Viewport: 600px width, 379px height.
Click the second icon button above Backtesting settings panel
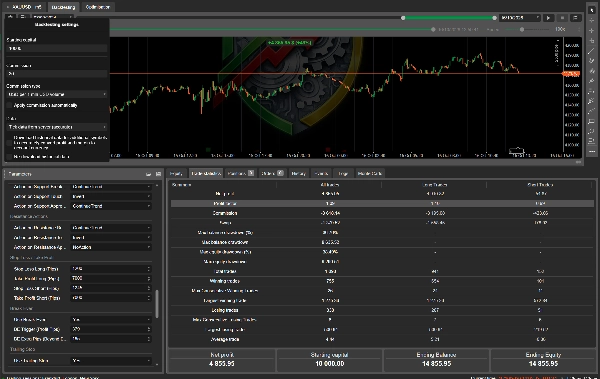tap(23, 17)
